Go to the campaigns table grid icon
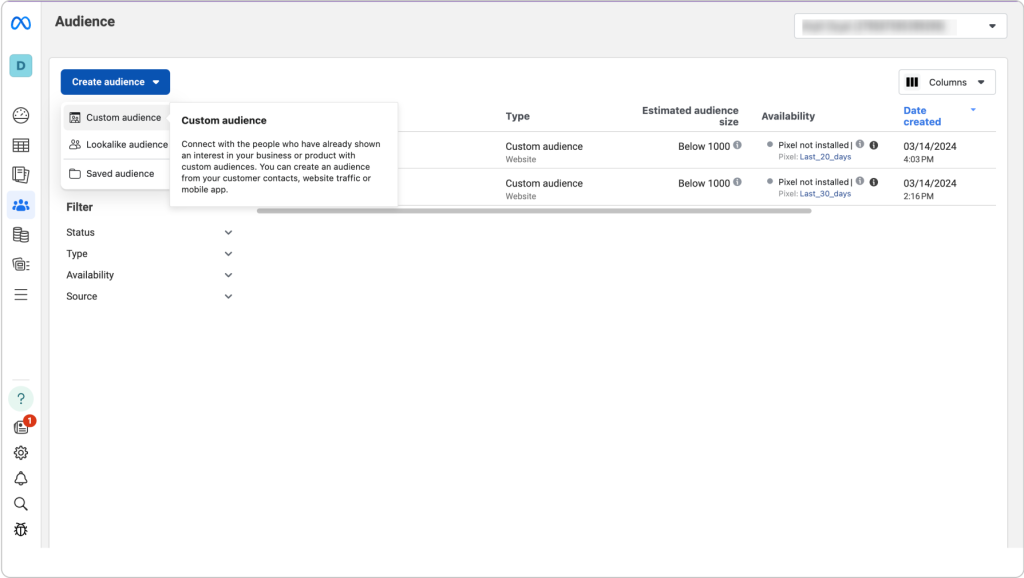Screen dimensions: 1024x578 point(21,146)
